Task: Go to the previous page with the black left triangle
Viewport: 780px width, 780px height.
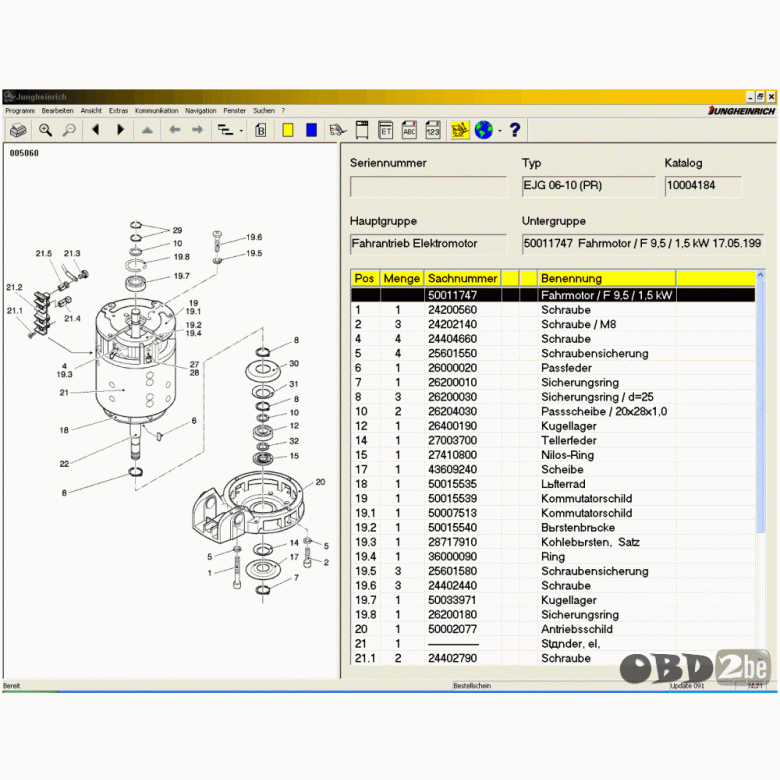Action: 96,130
